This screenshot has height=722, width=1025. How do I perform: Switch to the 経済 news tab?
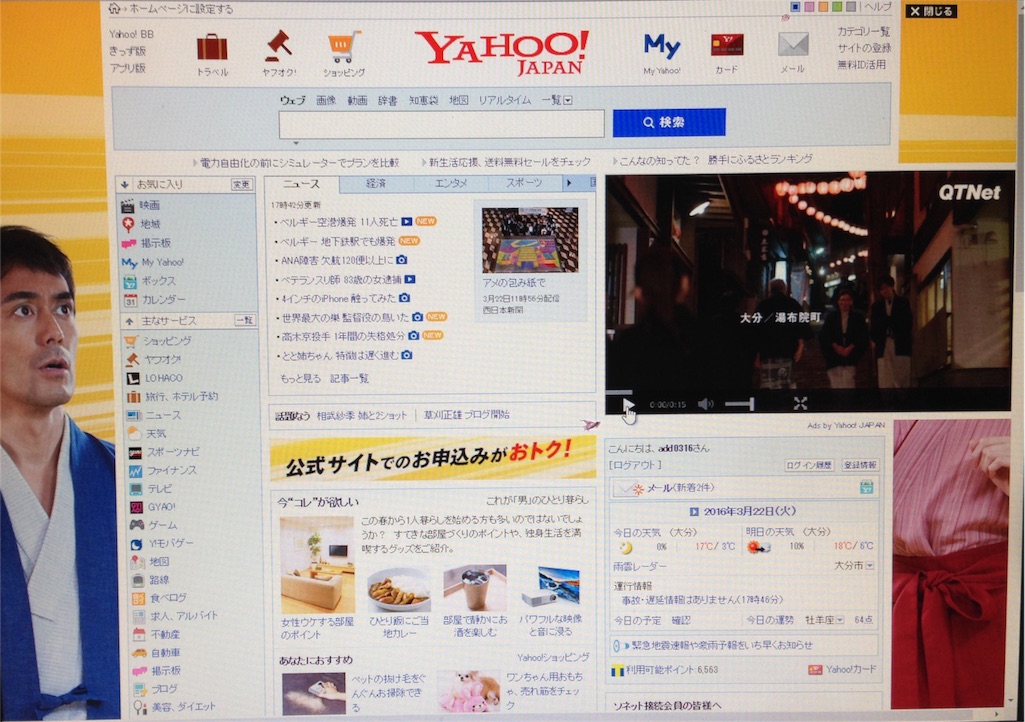(x=376, y=184)
